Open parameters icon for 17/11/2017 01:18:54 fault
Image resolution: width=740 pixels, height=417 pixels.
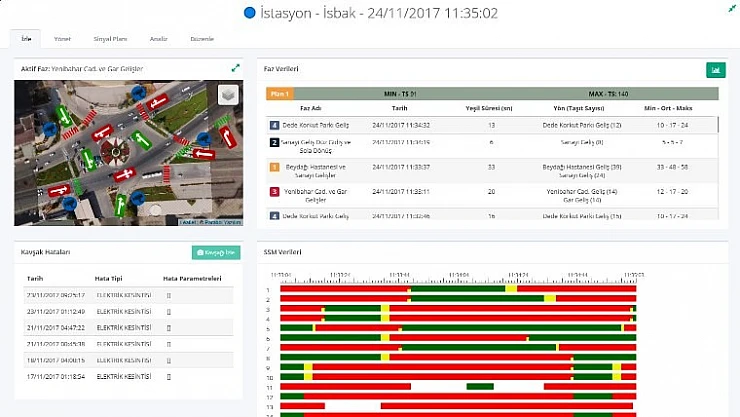click(168, 377)
